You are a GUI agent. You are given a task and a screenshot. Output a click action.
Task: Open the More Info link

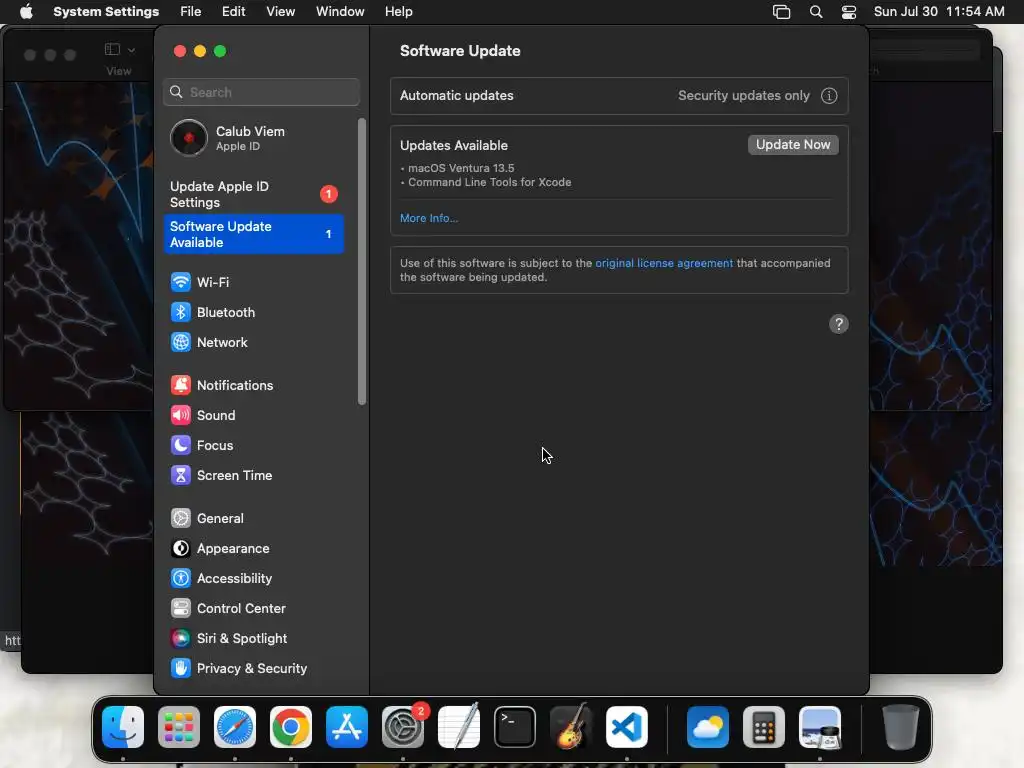[x=428, y=218]
